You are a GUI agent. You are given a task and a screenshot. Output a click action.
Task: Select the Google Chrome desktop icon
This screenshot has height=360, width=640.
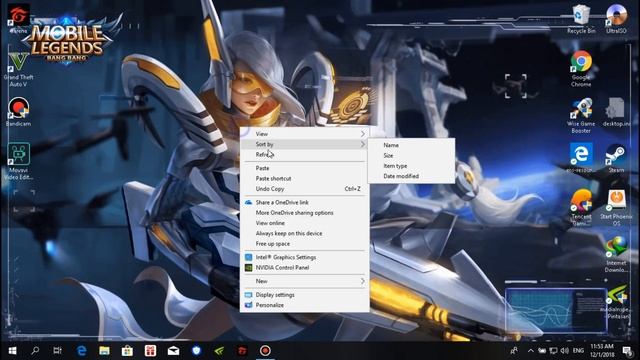[x=581, y=68]
